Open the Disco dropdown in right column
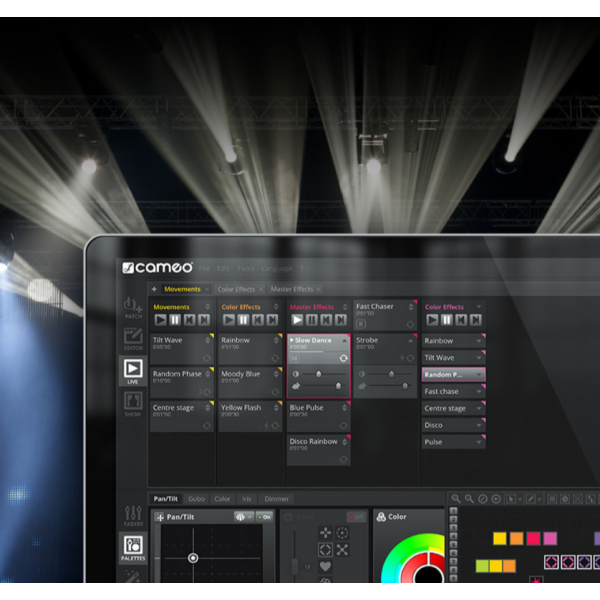 pos(479,426)
